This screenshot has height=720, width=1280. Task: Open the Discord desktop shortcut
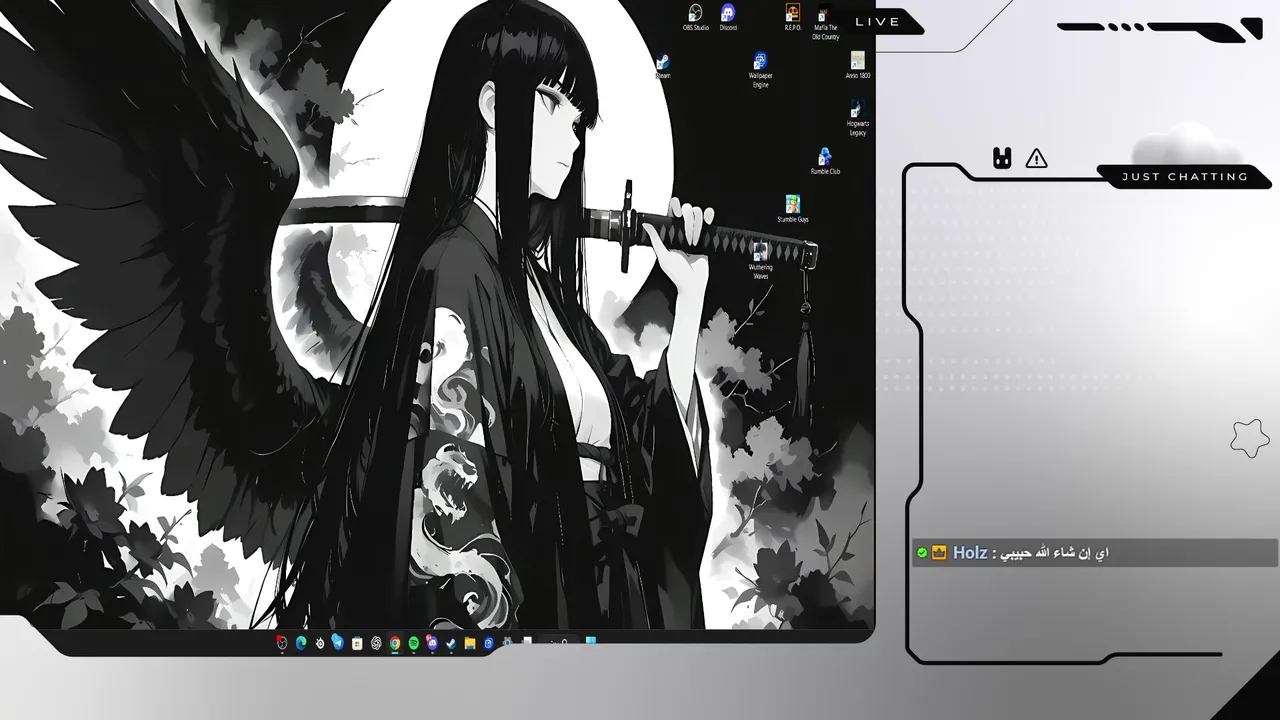(728, 17)
